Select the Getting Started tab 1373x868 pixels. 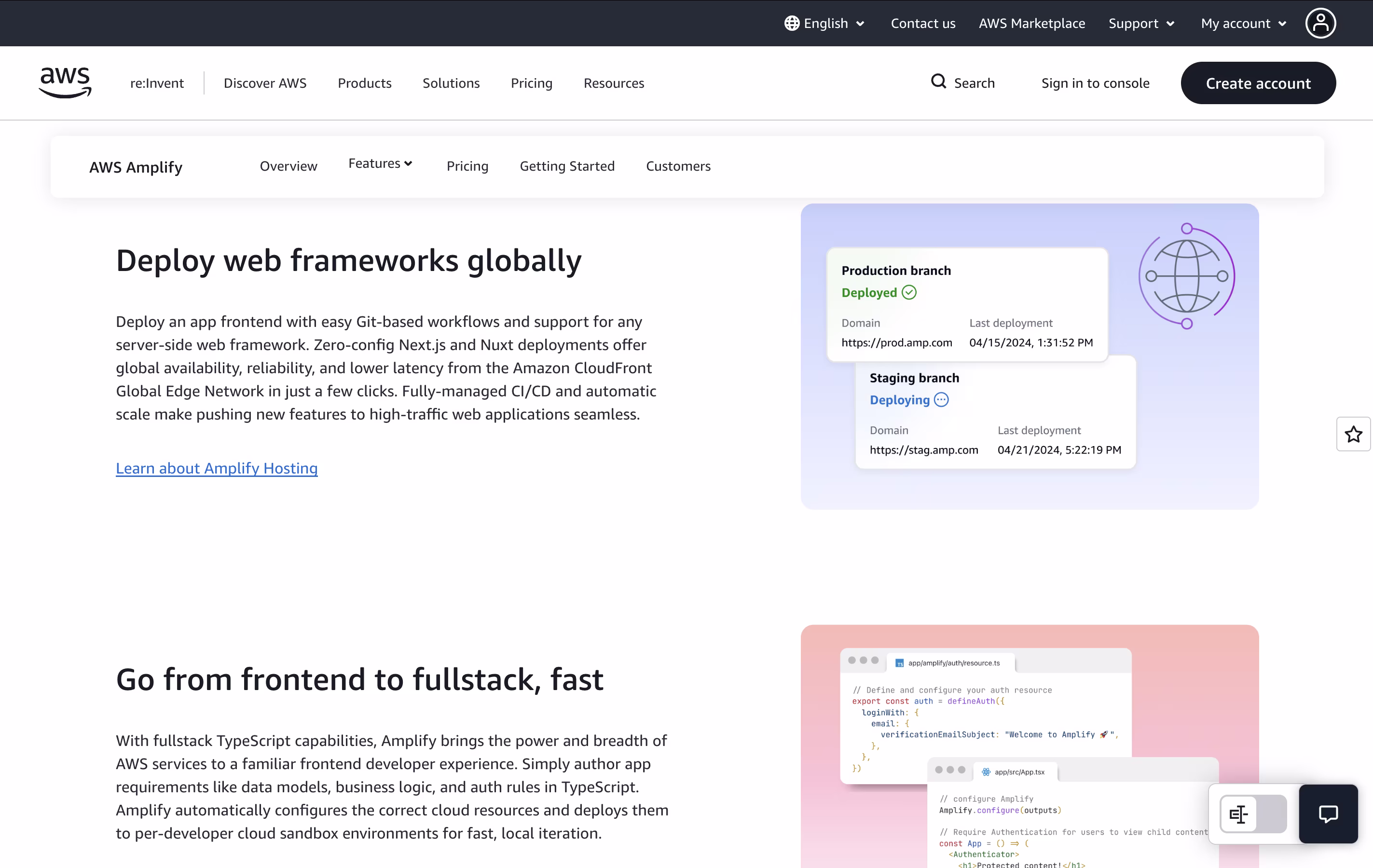567,166
